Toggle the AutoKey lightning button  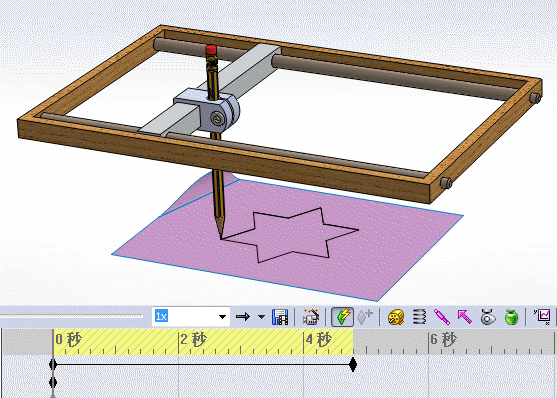point(342,317)
